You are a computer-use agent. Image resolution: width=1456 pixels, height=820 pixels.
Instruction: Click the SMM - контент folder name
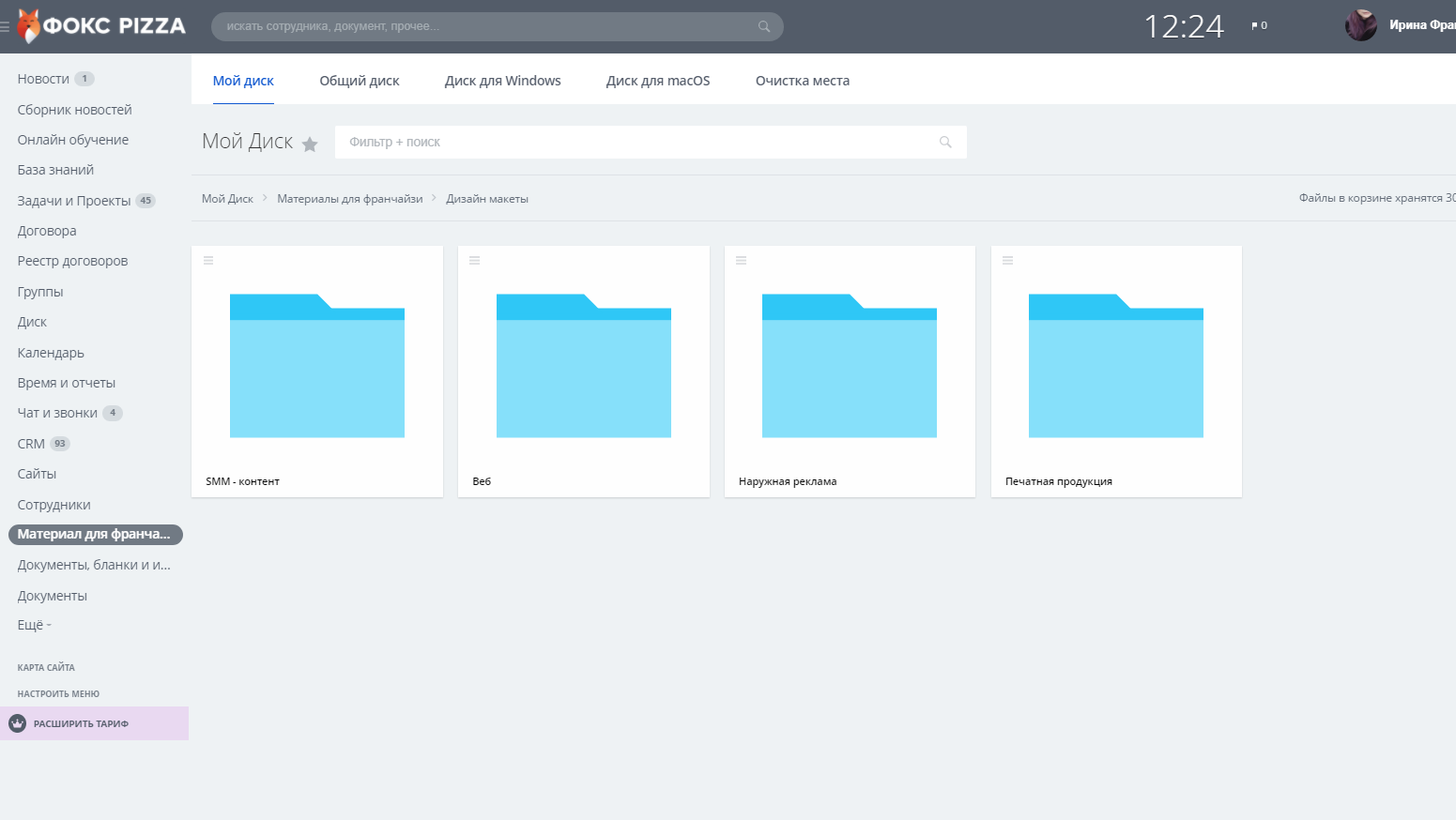pos(242,481)
